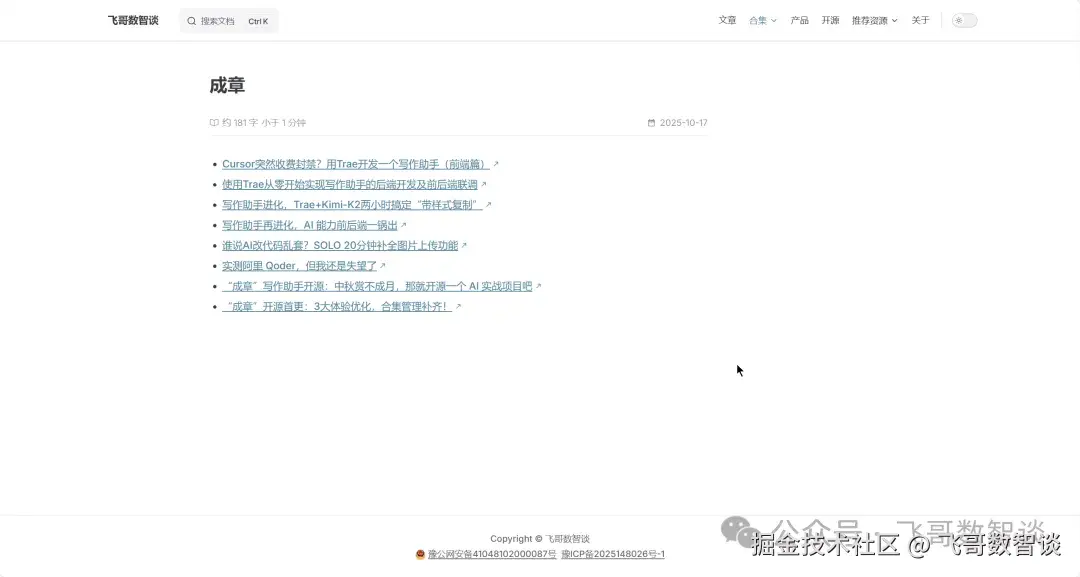Click the 2025-10-17 date text
Image resolution: width=1080 pixels, height=577 pixels.
(683, 123)
